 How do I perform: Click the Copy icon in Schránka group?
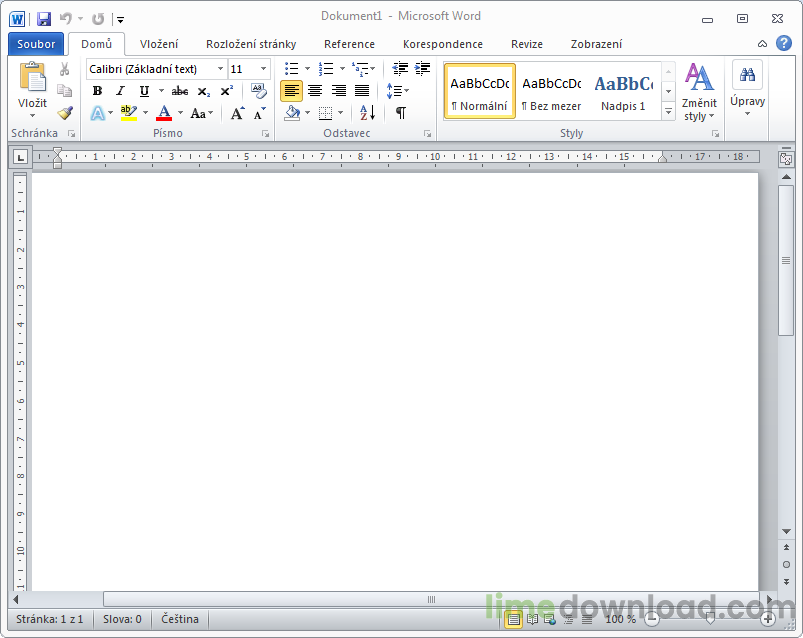click(x=65, y=91)
